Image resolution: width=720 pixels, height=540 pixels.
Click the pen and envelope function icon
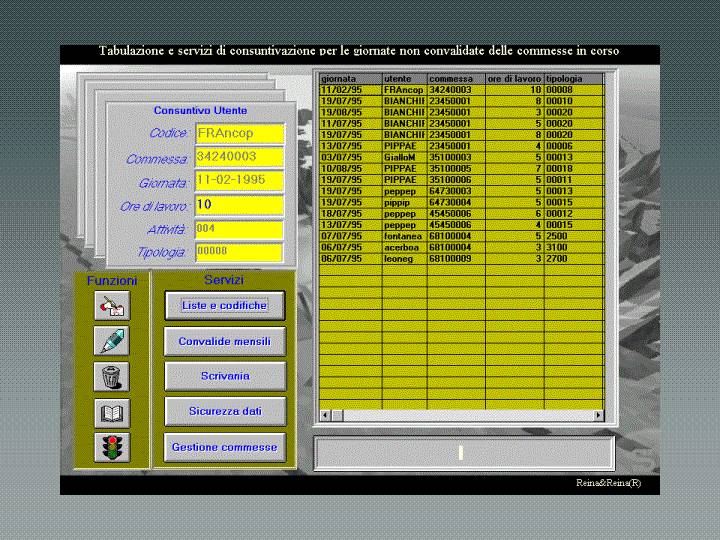[x=112, y=306]
